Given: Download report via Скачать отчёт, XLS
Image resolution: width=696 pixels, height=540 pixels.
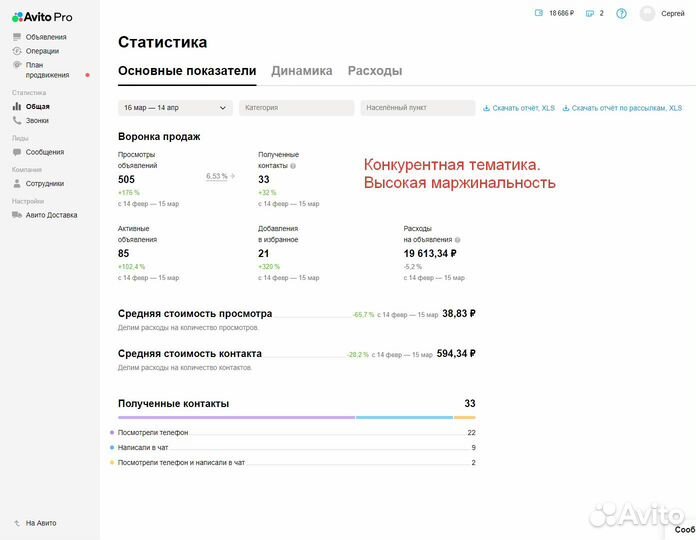Looking at the screenshot, I should point(519,108).
